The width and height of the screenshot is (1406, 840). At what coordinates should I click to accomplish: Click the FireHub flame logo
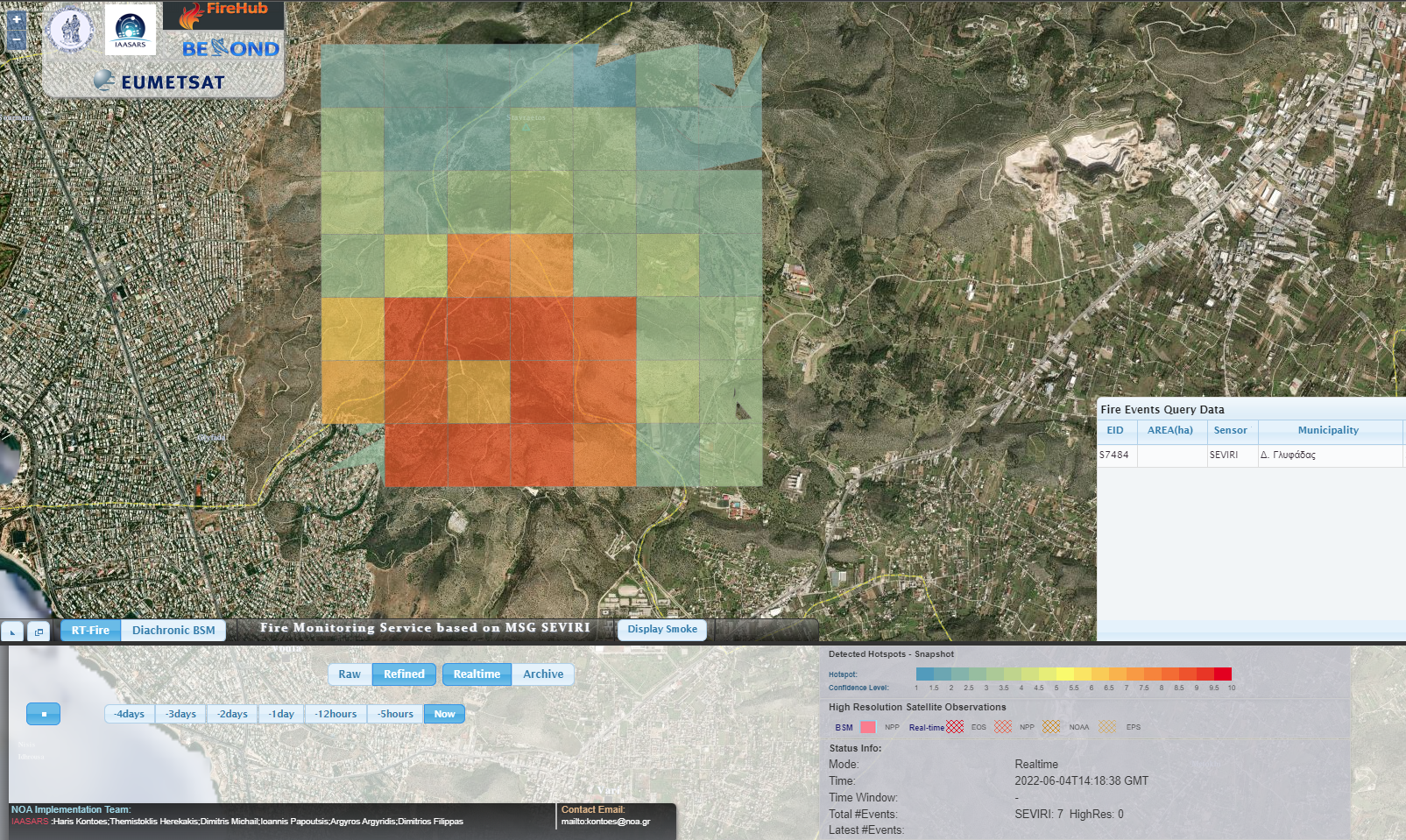point(223,15)
